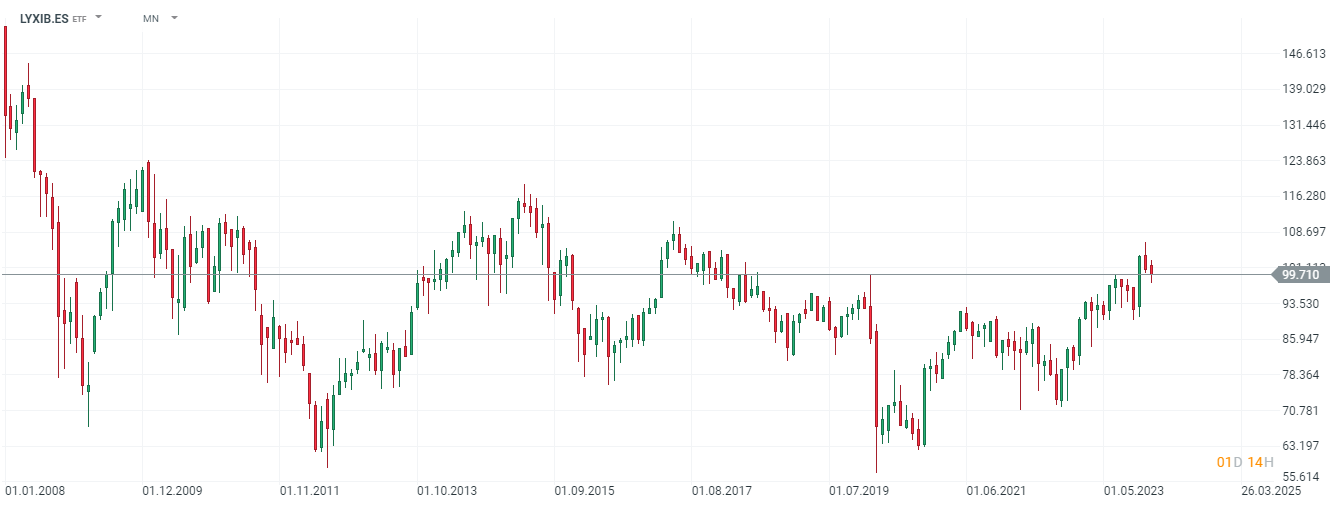
Task: Click the 01D 14H candle countdown timer
Action: (1245, 461)
